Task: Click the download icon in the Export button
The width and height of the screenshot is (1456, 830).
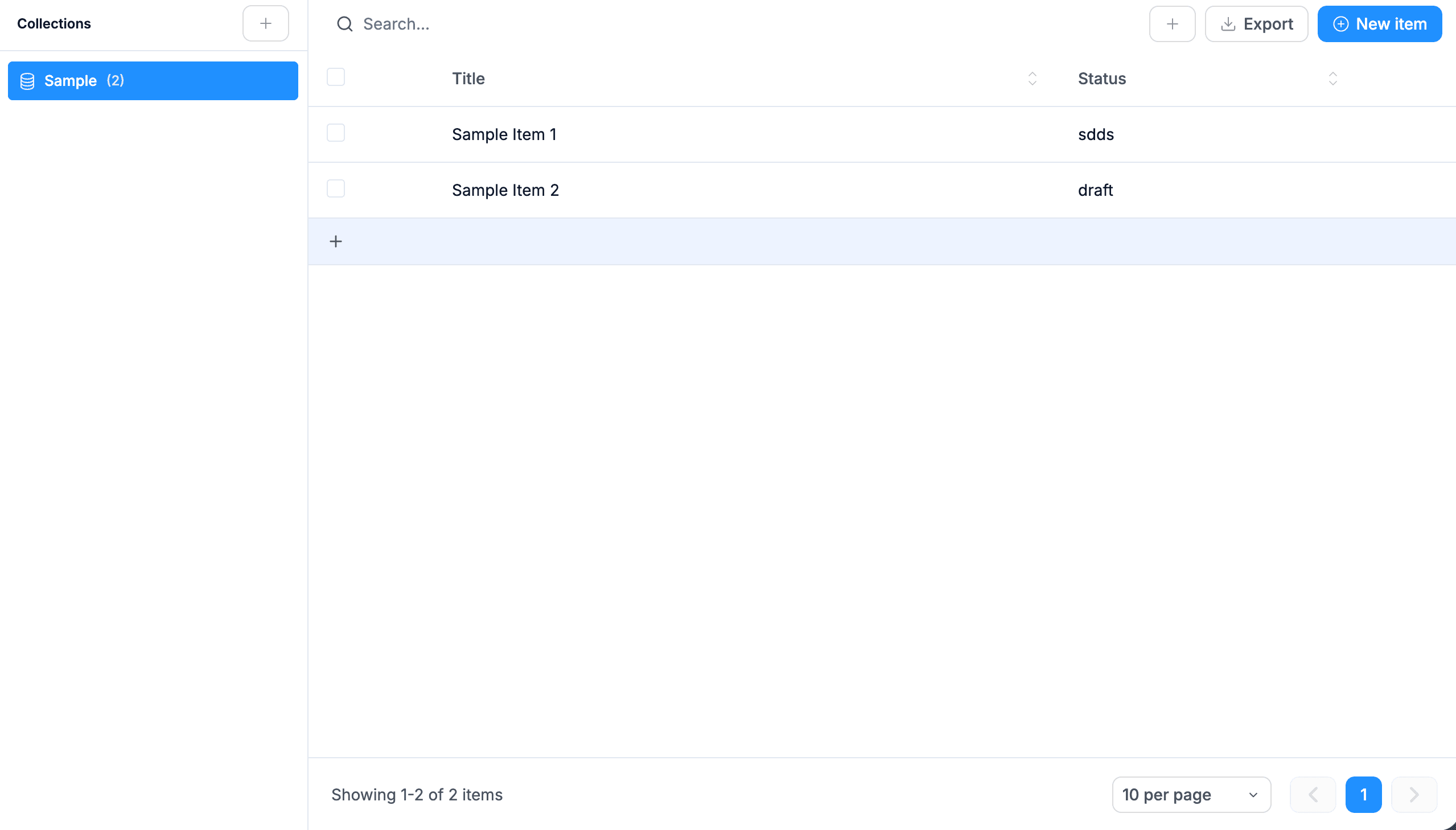Action: [x=1227, y=23]
